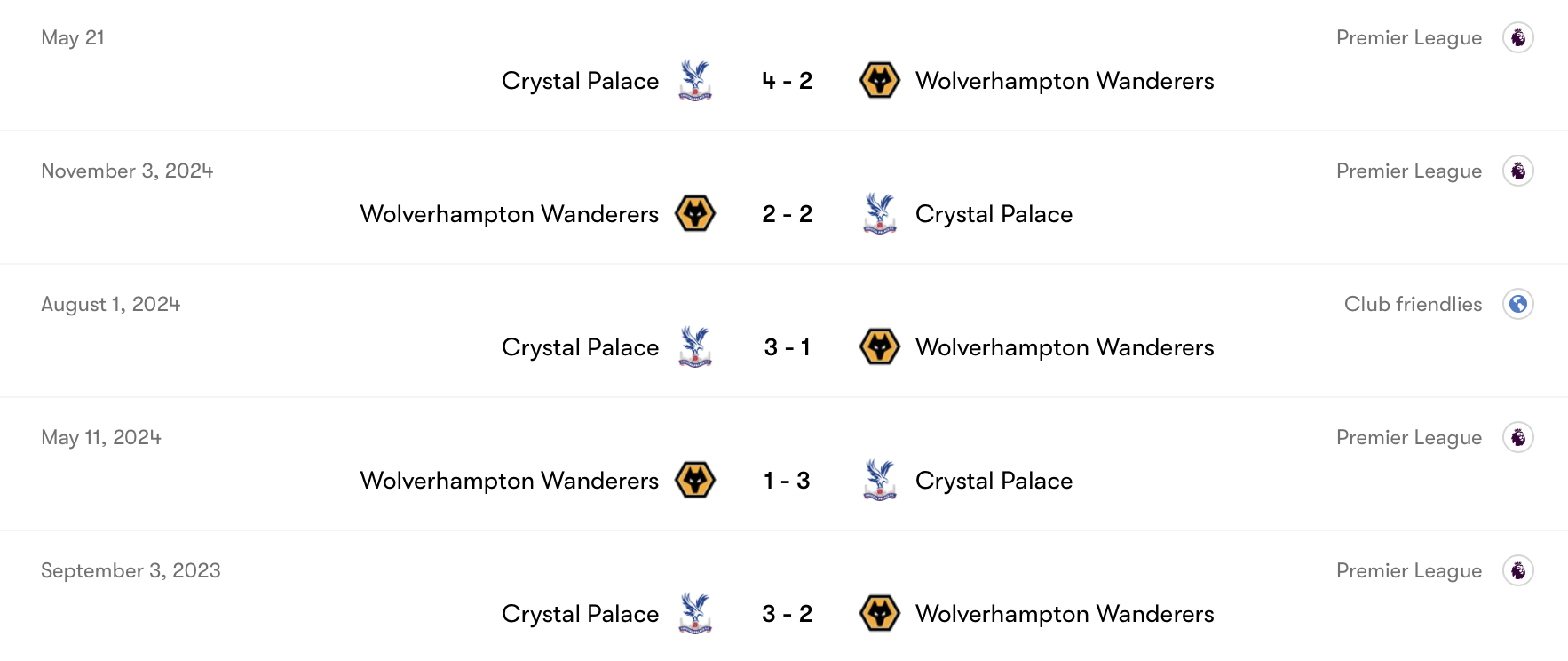Open the 1 - 3 match result

point(786,480)
